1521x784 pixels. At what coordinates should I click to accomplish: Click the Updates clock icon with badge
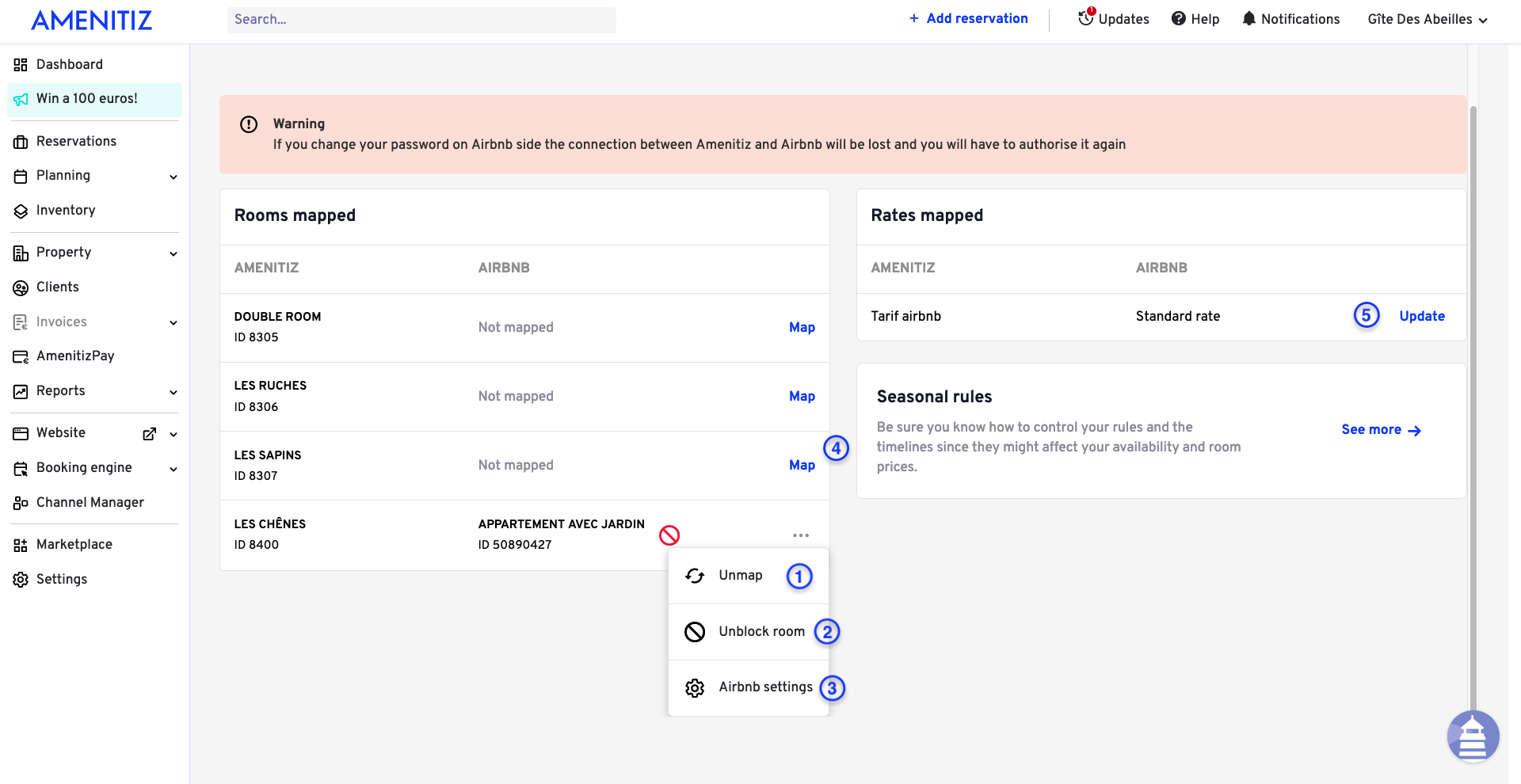click(1086, 17)
